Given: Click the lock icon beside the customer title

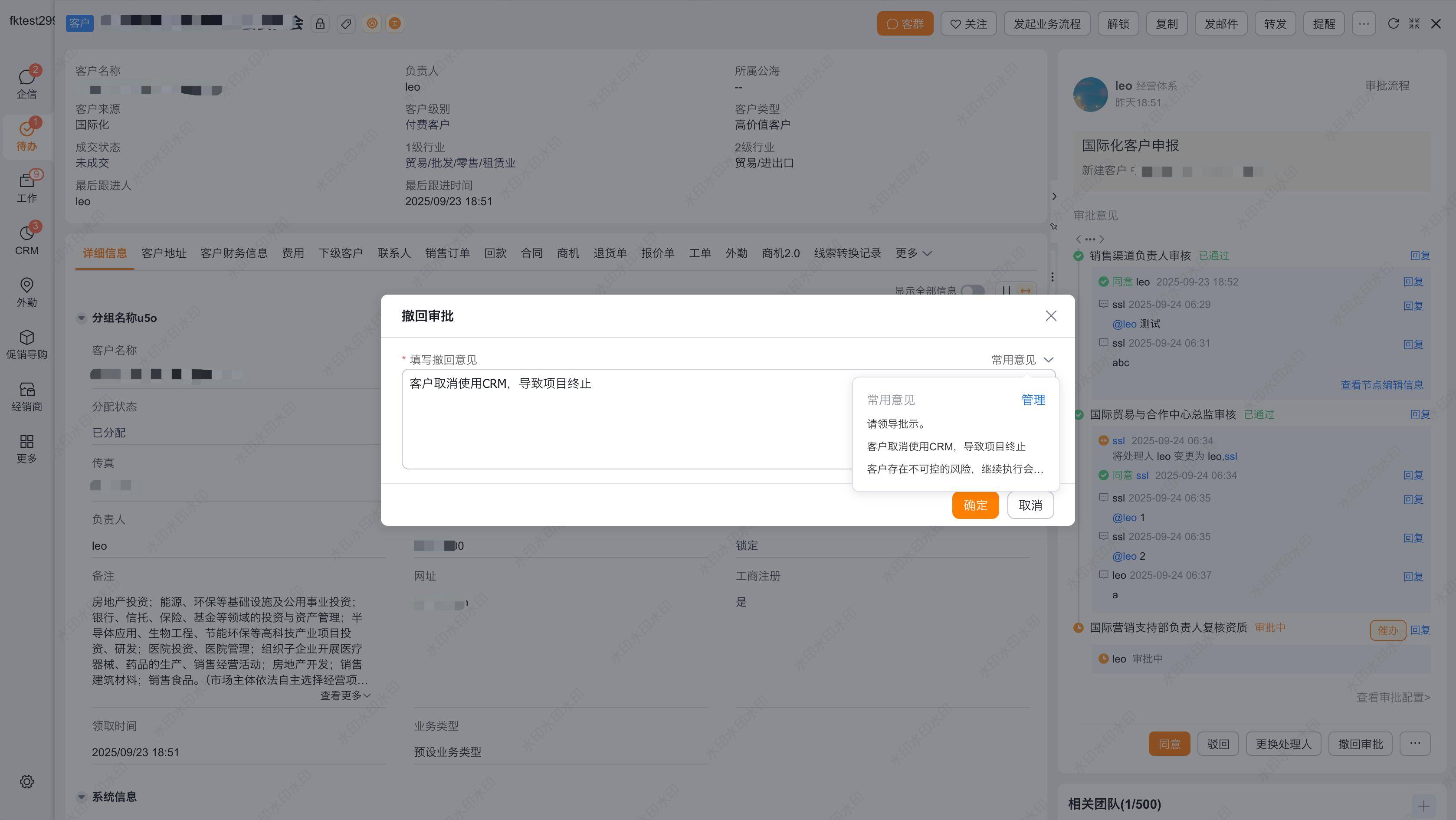Looking at the screenshot, I should coord(320,24).
